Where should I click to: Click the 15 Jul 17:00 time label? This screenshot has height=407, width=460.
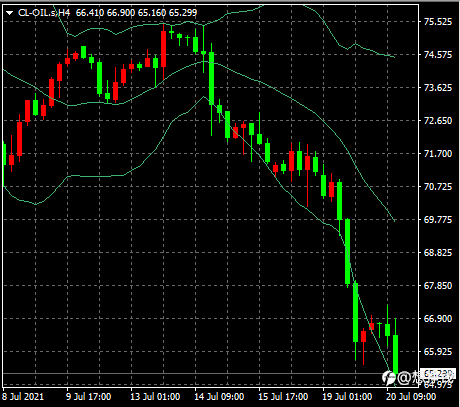click(x=283, y=397)
